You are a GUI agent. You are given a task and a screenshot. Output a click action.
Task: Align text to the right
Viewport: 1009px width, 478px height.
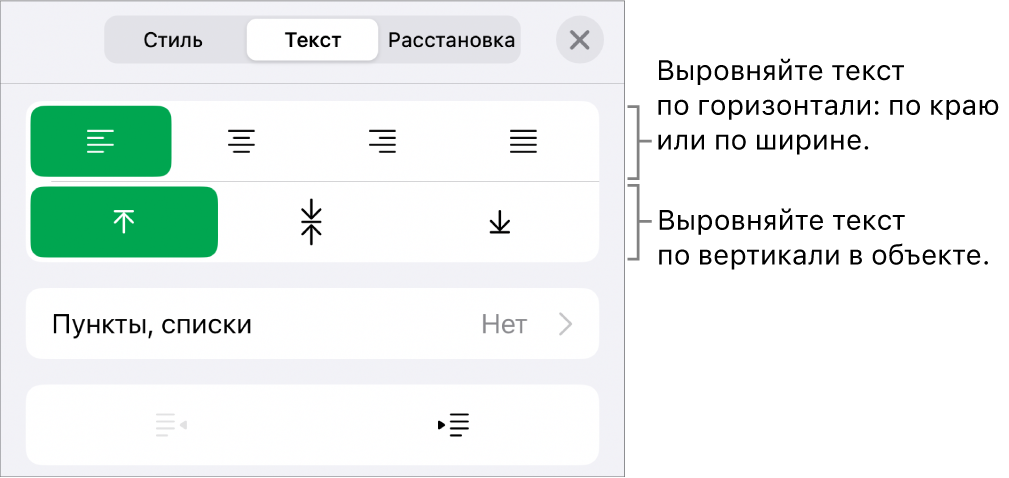click(x=382, y=142)
